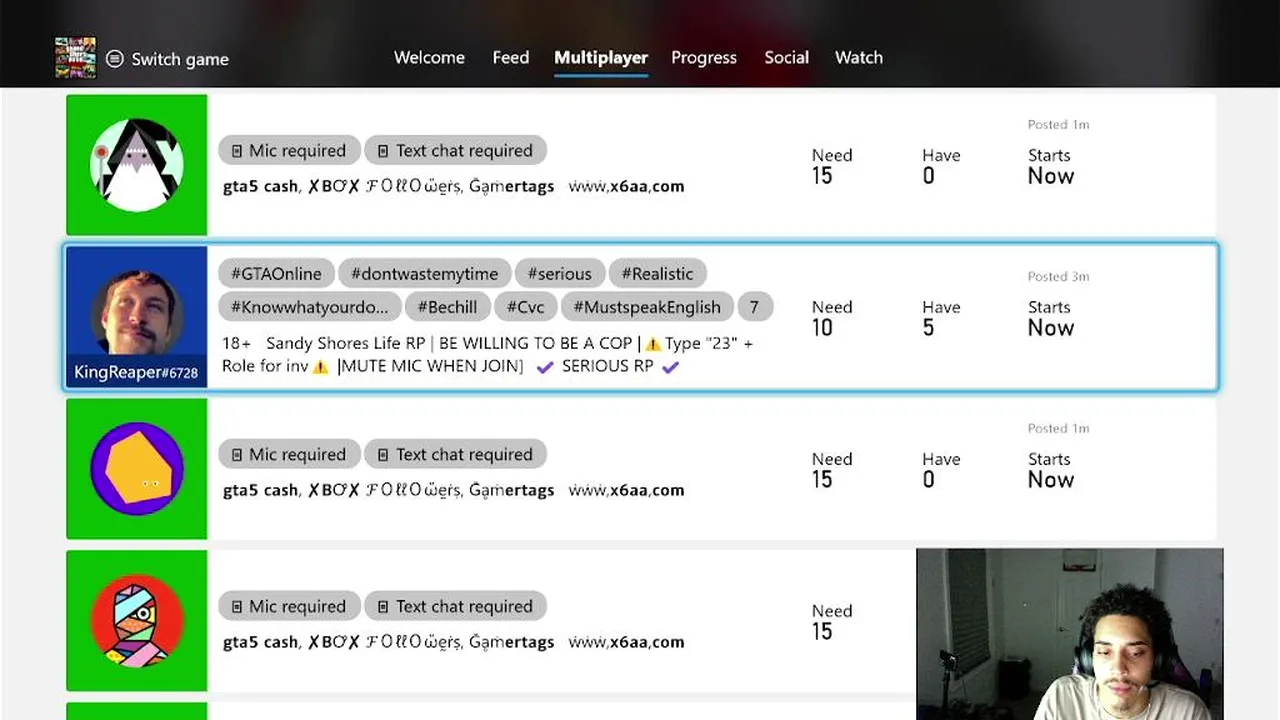Click 'Need 10' in the KingReaper post
1280x720 pixels.
832,318
